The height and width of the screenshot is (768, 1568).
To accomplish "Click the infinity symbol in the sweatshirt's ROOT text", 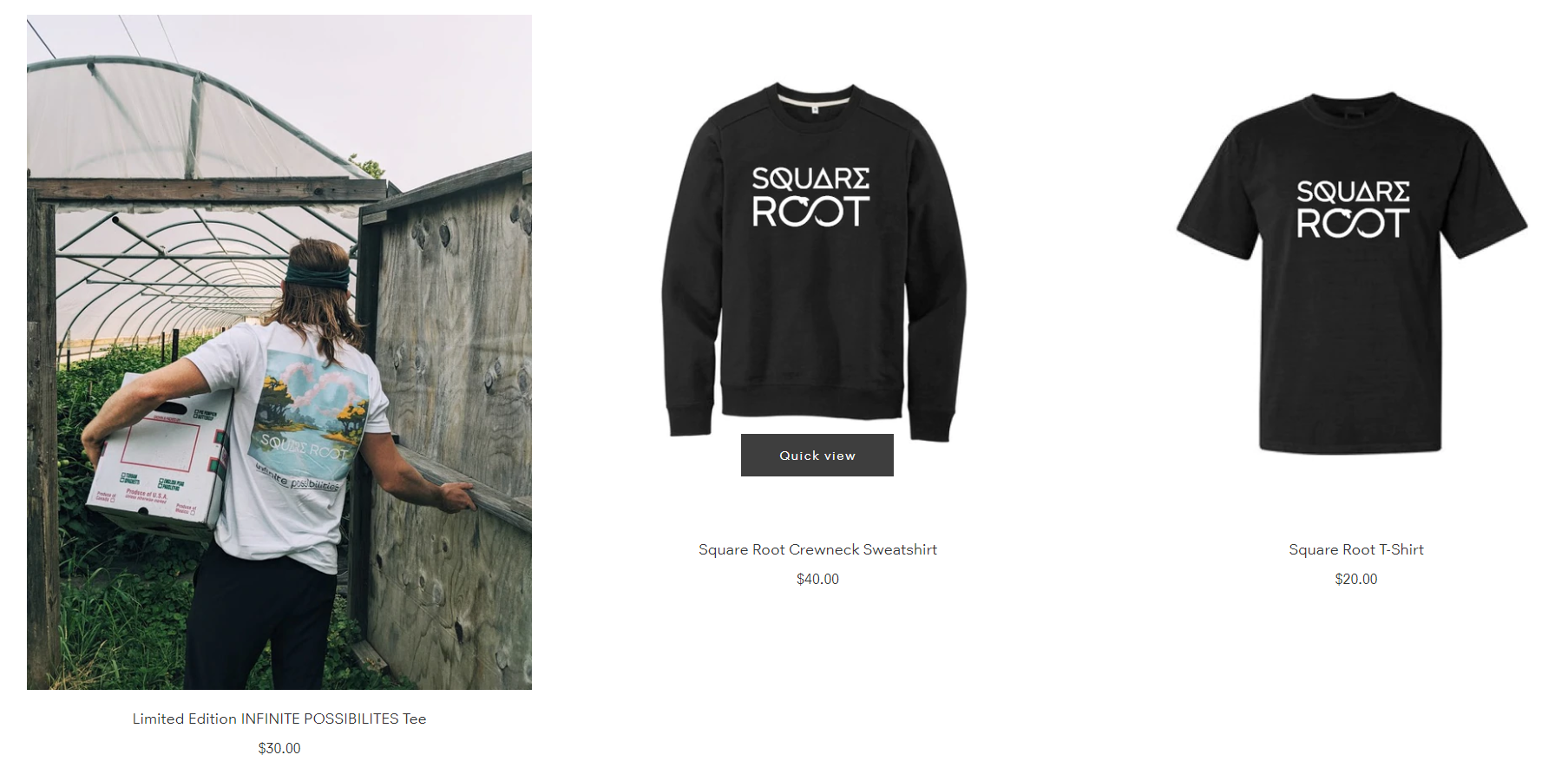I will tap(810, 212).
